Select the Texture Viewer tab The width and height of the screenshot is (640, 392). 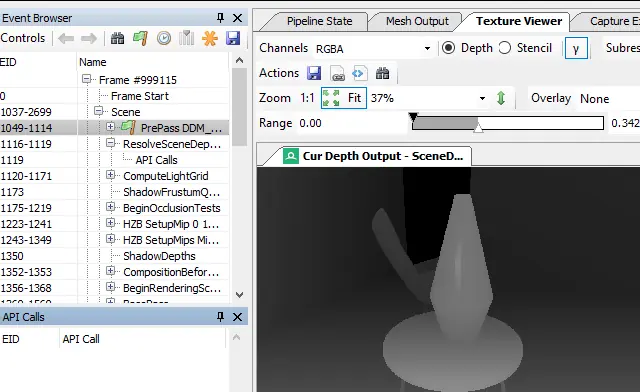[519, 21]
